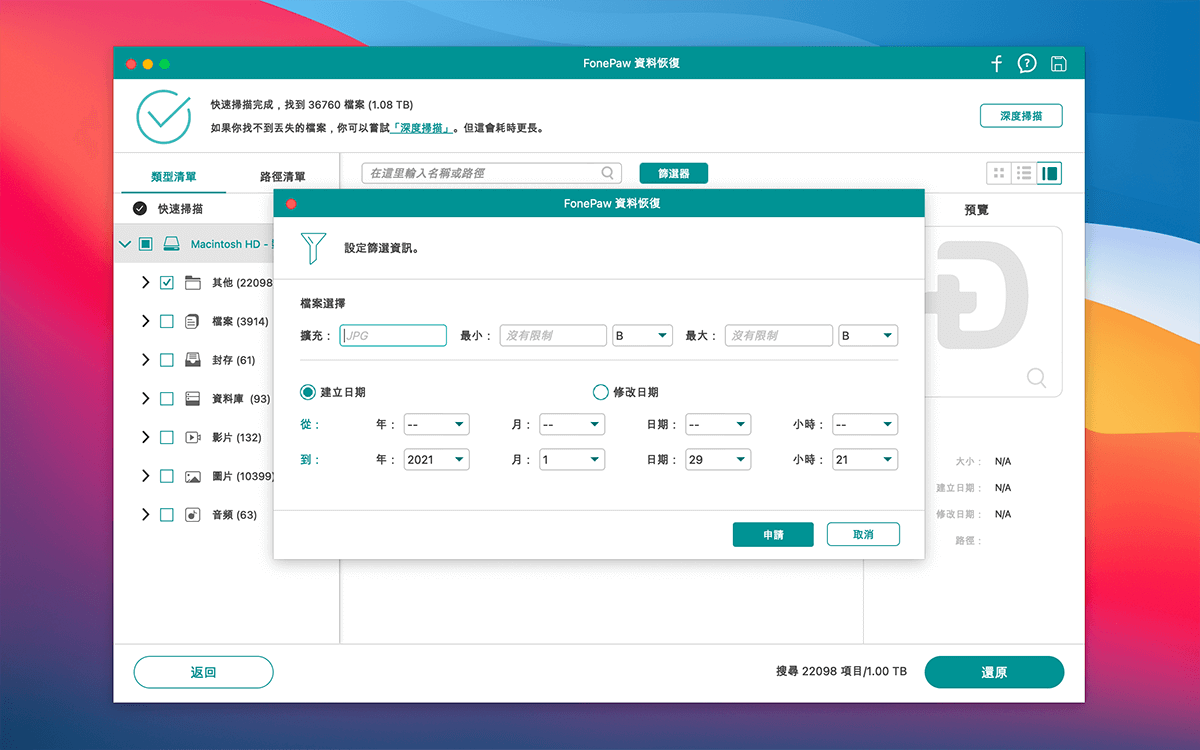Select the 修改日期 radio button

(600, 392)
